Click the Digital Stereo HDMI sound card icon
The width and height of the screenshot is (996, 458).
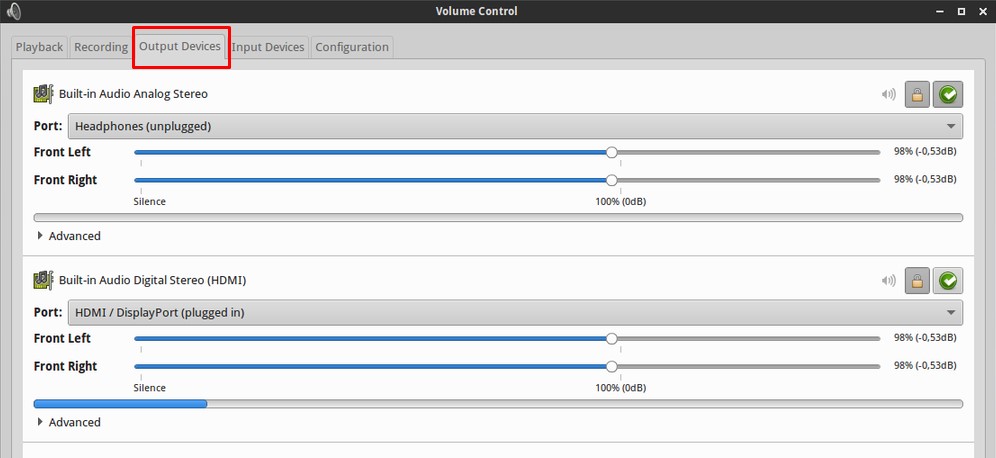pyautogui.click(x=43, y=280)
